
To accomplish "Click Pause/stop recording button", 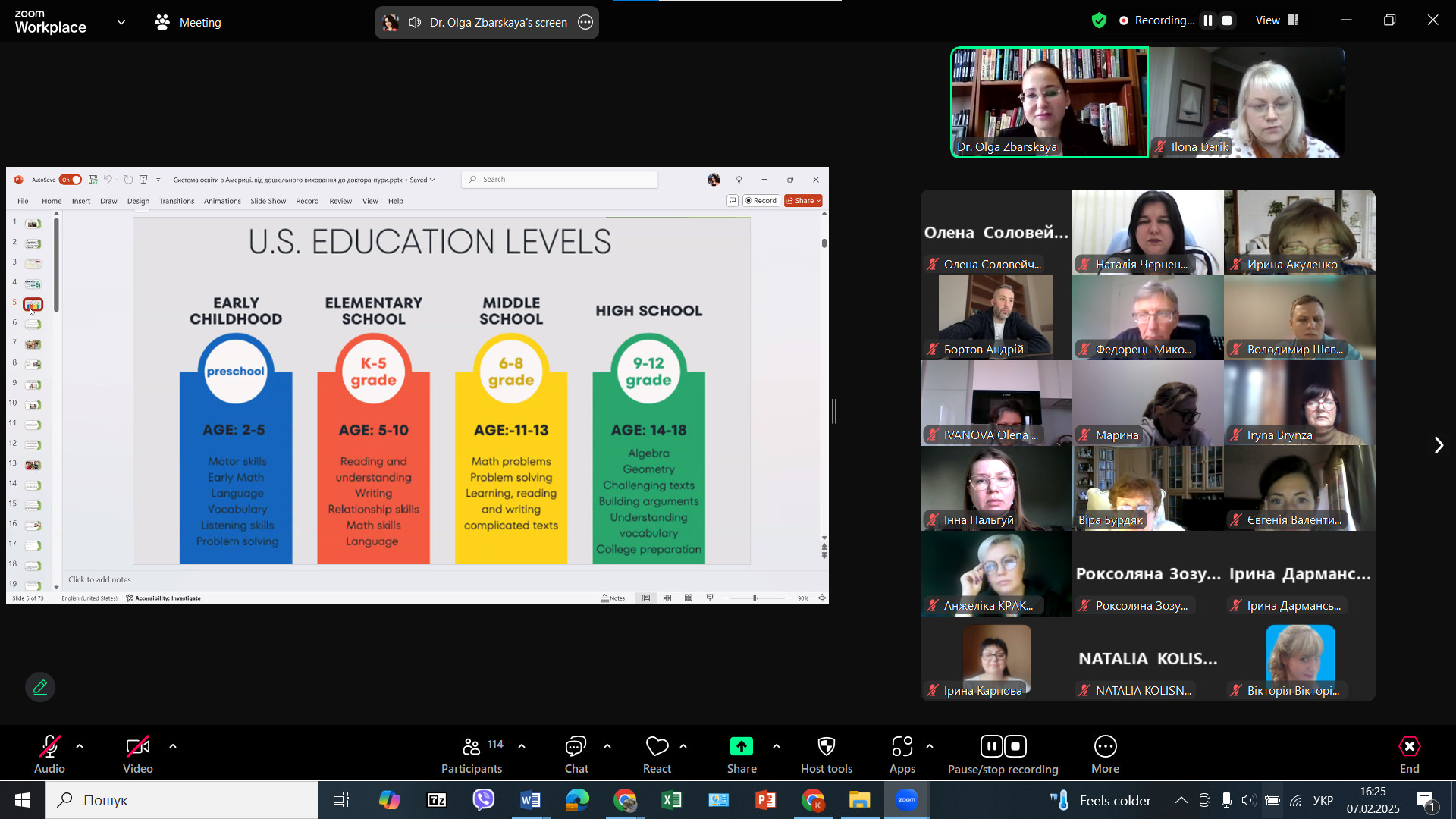I will point(1003,755).
